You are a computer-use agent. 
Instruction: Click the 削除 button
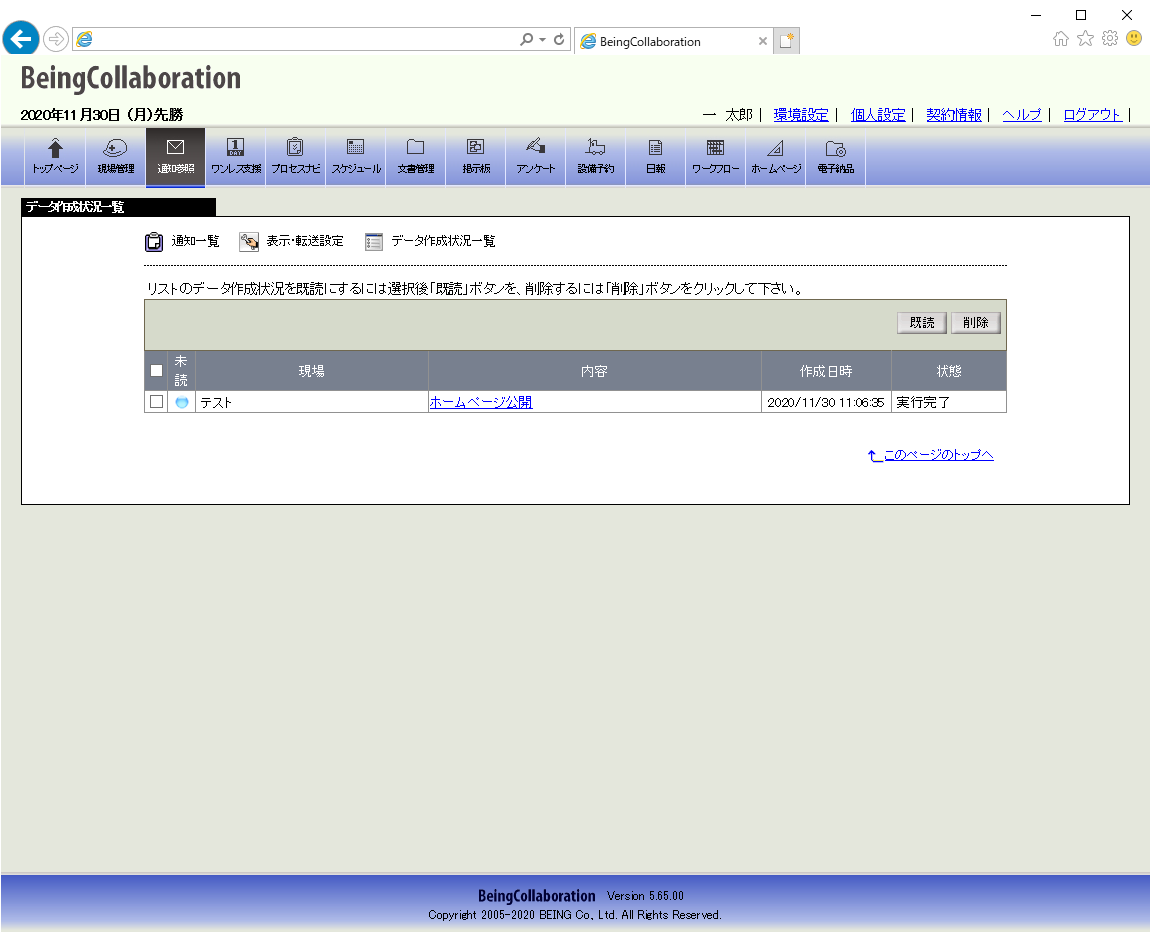click(x=976, y=323)
